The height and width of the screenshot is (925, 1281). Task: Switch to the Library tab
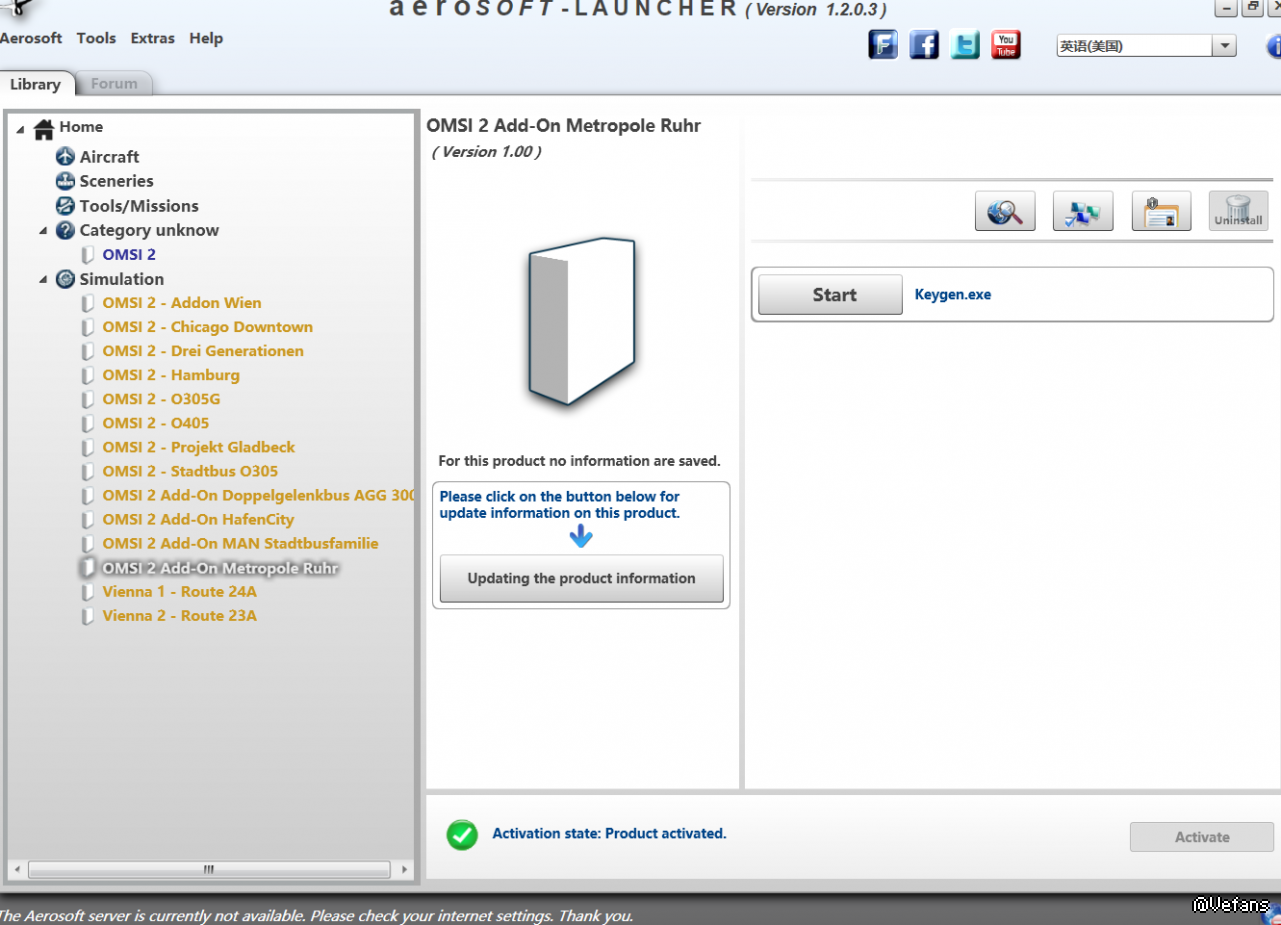pos(36,84)
